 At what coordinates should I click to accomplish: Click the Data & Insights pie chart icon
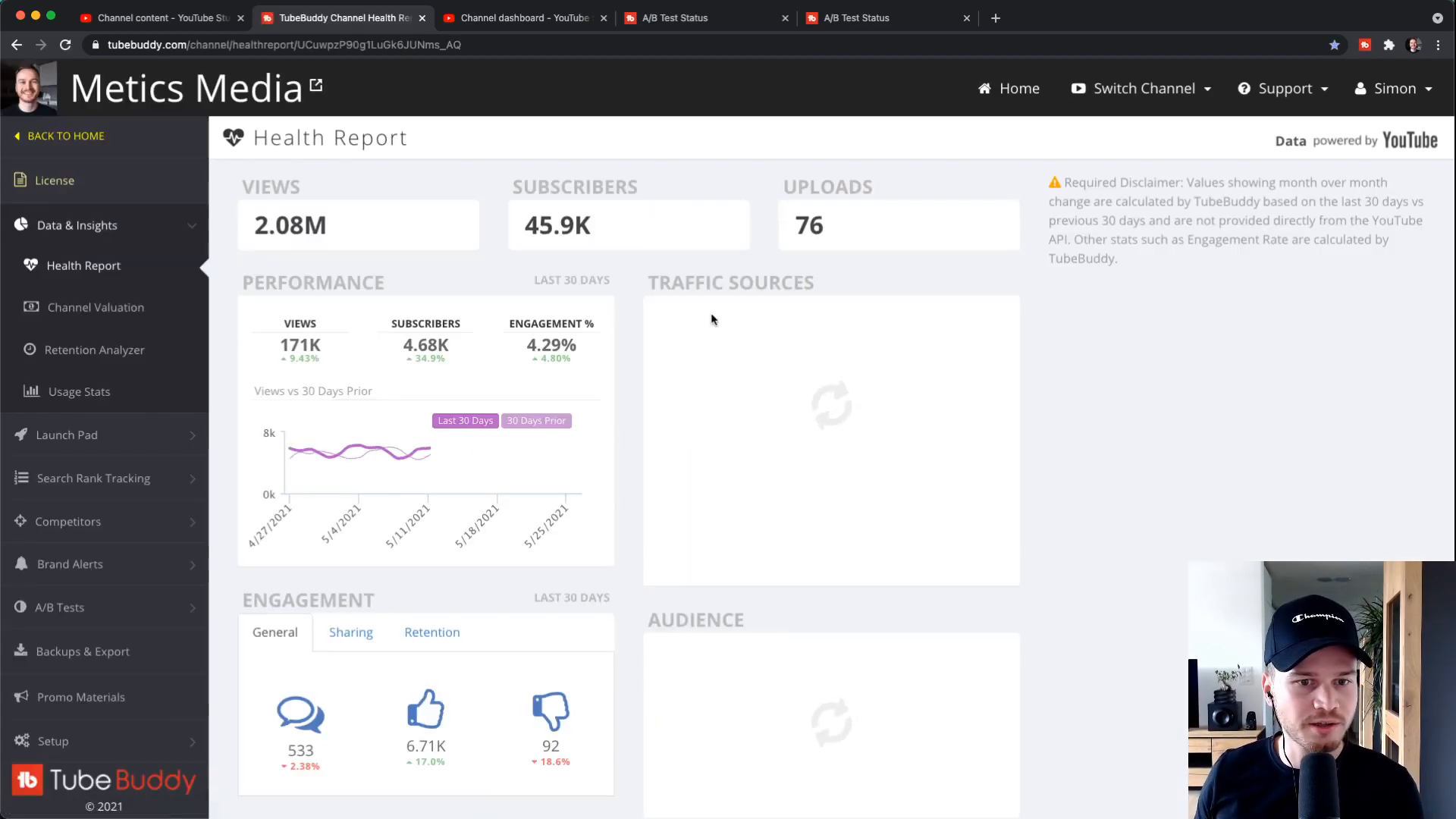pyautogui.click(x=21, y=224)
